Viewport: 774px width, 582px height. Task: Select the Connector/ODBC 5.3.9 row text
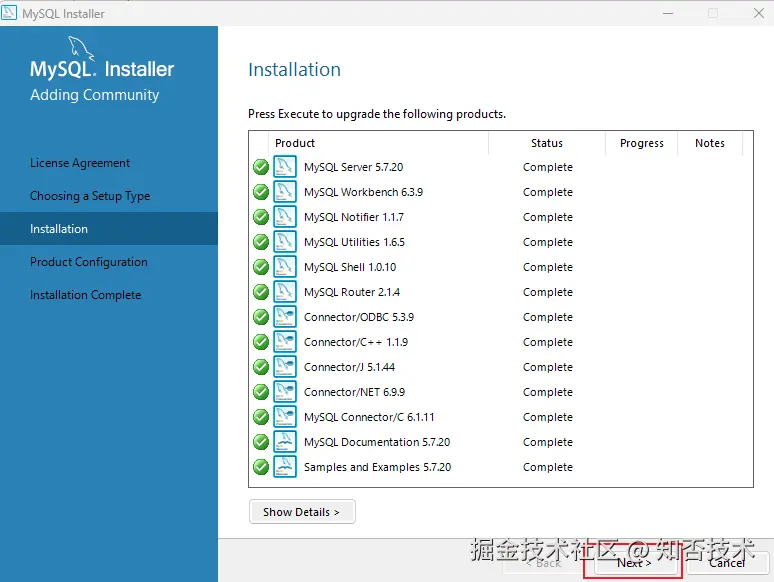(x=359, y=317)
